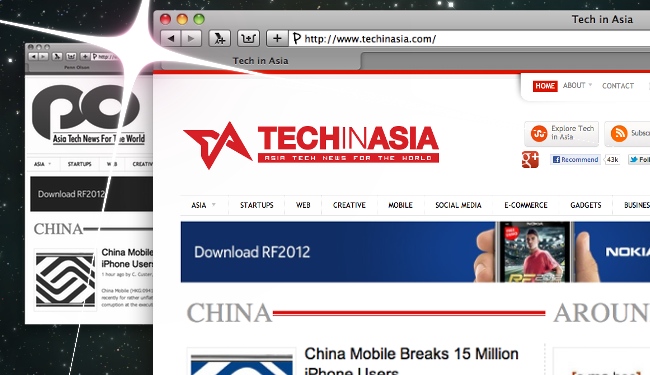Open the STARTUPS category in the front window
The width and height of the screenshot is (650, 375).
click(x=257, y=205)
